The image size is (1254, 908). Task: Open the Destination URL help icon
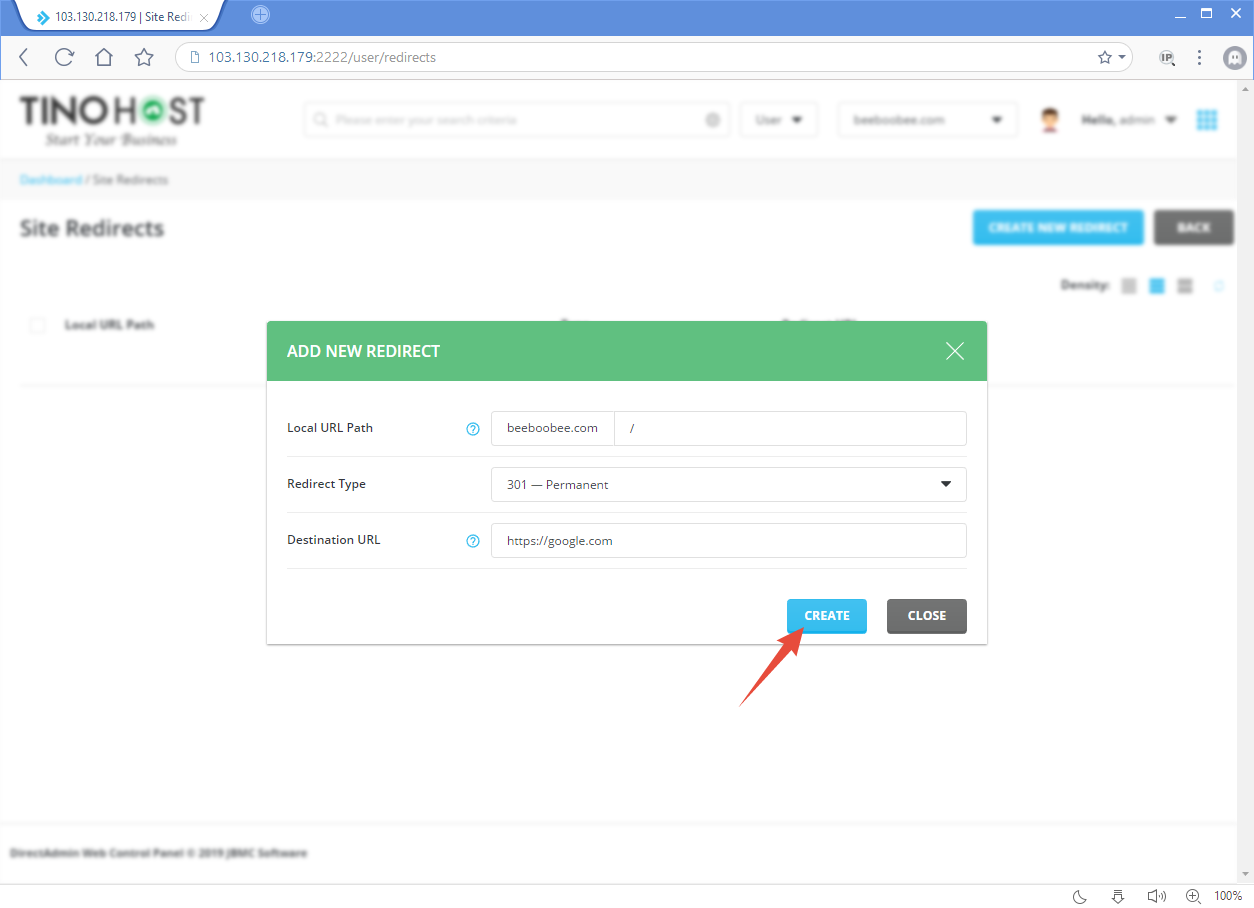click(472, 540)
